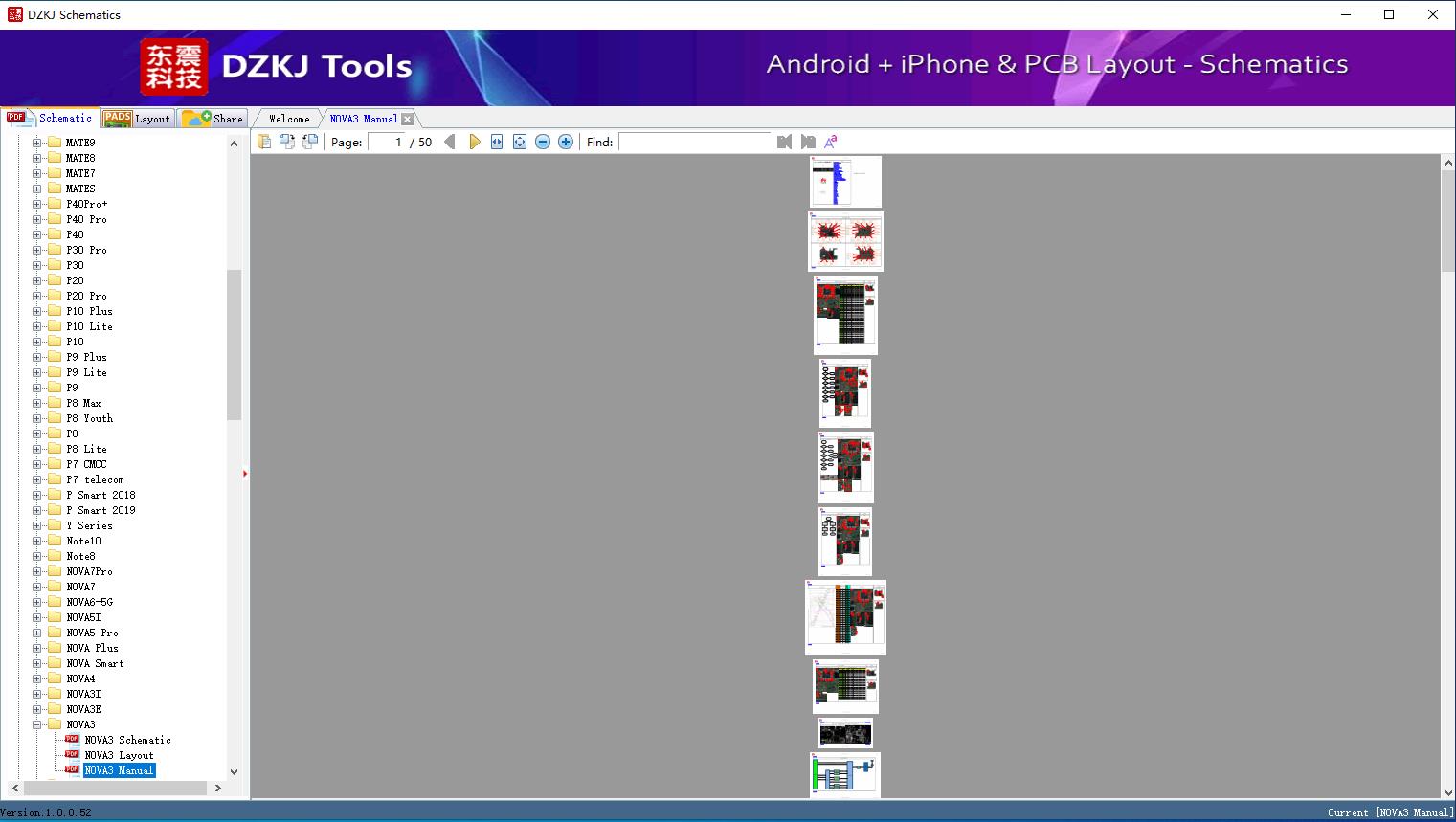Click the tree horizontal scroll-right arrow
Viewport: 1456px width, 822px height.
(x=218, y=788)
